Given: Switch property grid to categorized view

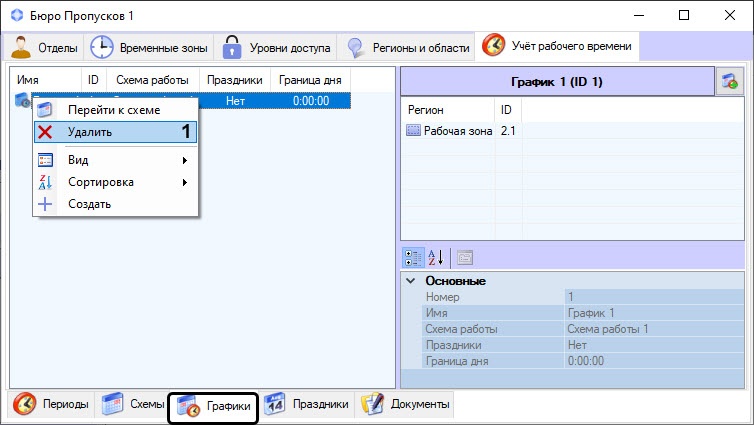Looking at the screenshot, I should click(x=413, y=256).
